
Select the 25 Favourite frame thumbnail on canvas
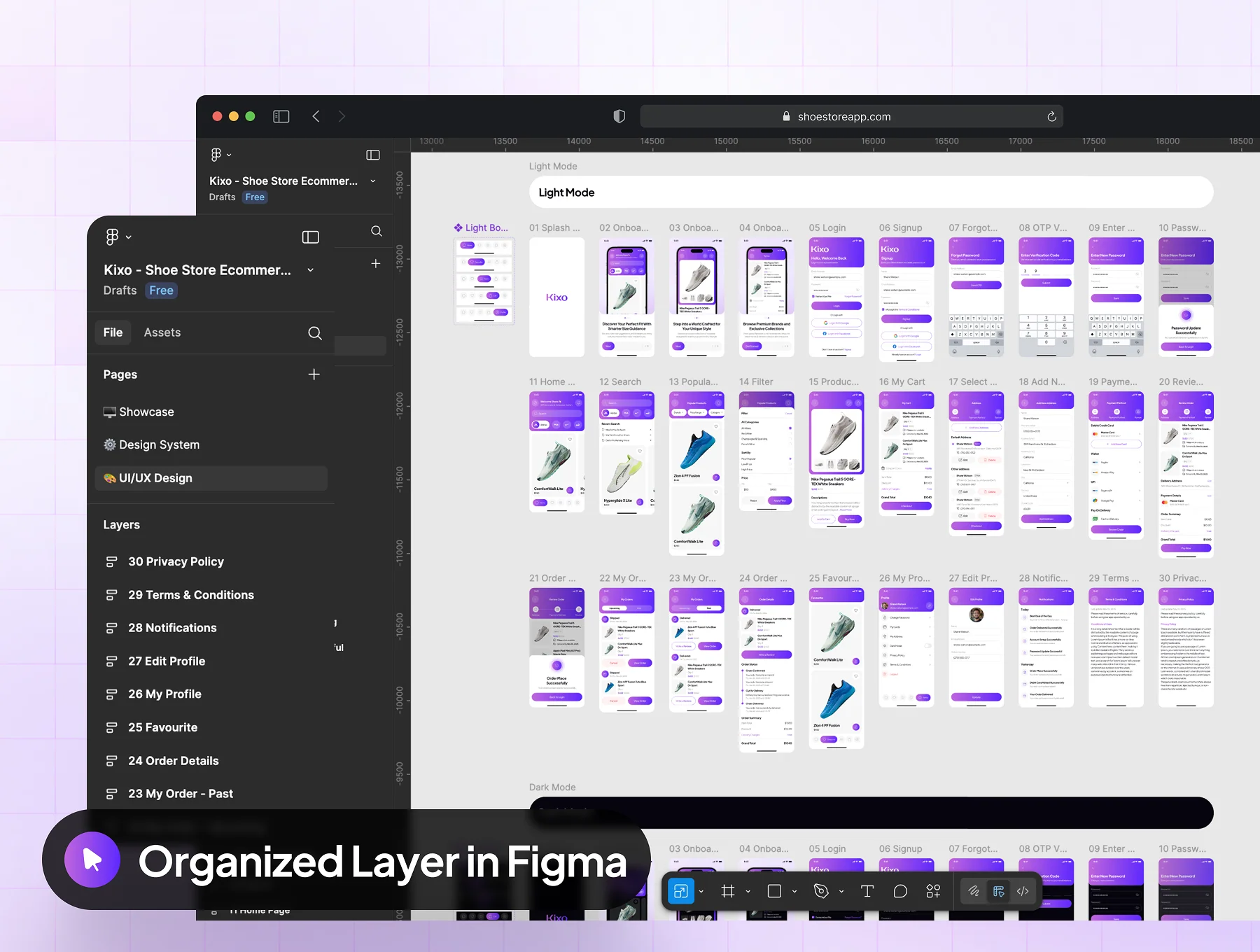click(x=836, y=668)
